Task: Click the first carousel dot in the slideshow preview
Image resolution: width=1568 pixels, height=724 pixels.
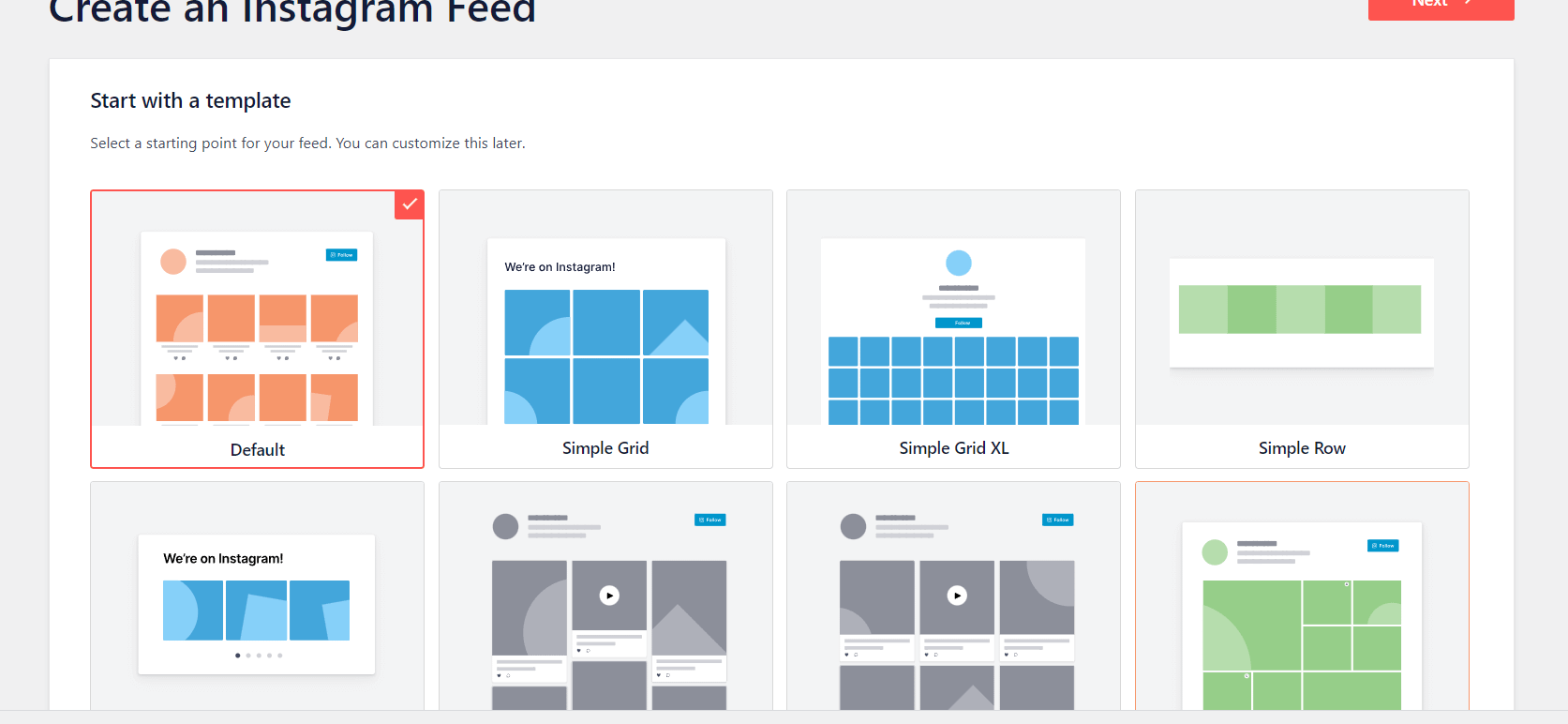Action: [237, 656]
